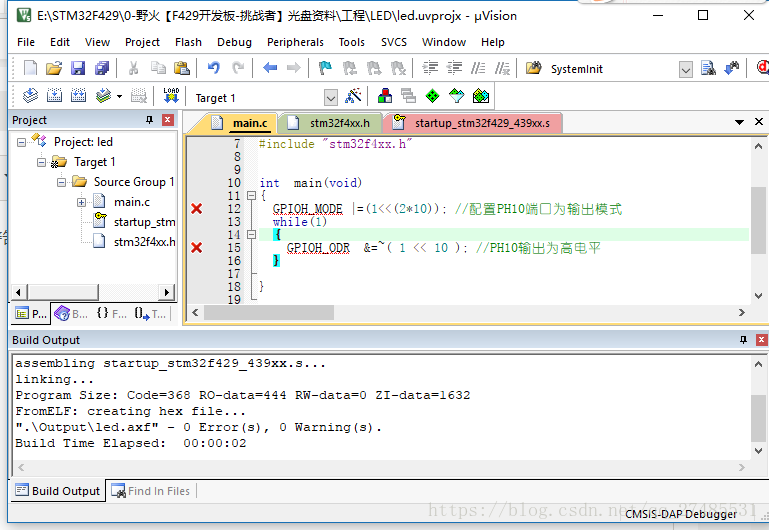Open Options for Target wand icon
This screenshot has width=769, height=530.
[353, 96]
